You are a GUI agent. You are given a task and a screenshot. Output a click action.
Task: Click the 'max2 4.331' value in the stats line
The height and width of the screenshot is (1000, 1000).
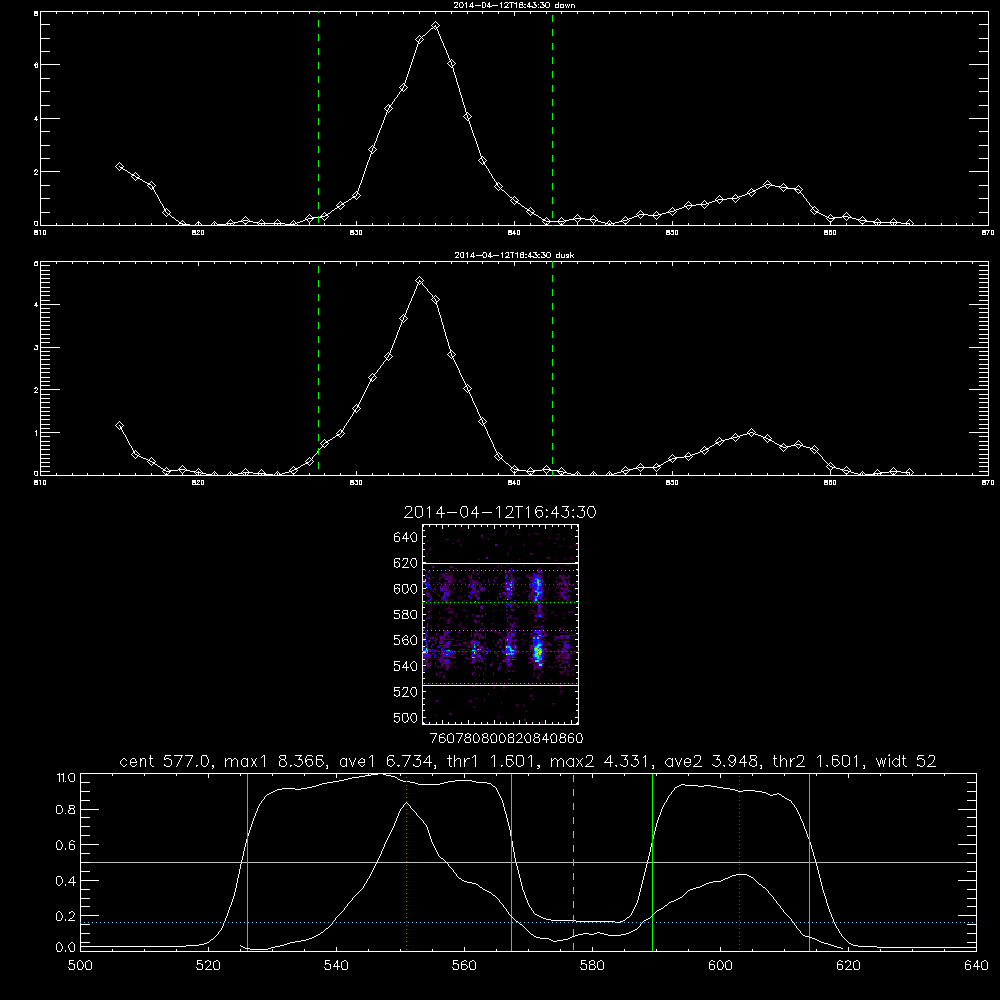[599, 761]
